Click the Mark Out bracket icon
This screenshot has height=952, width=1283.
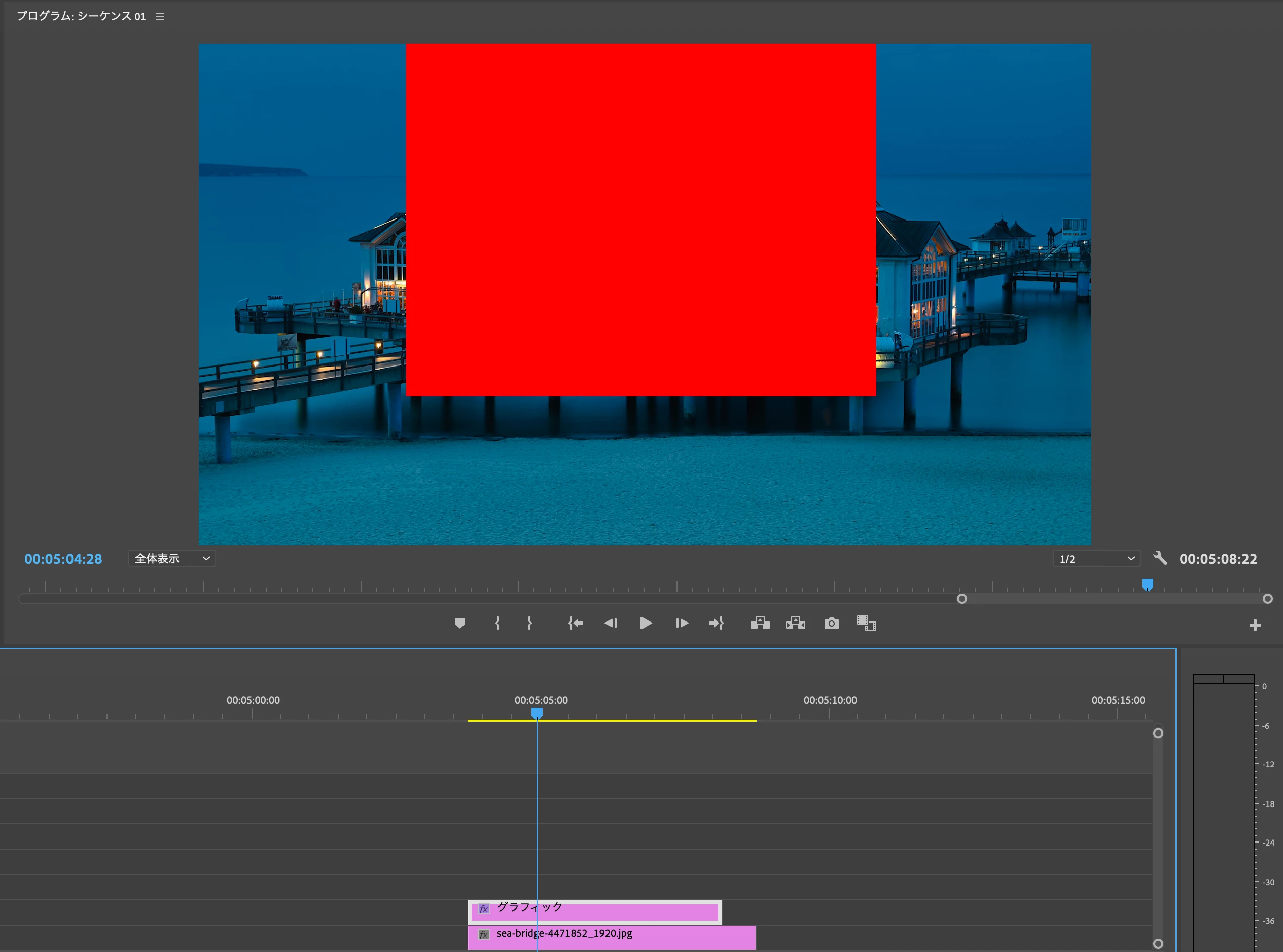(x=529, y=623)
